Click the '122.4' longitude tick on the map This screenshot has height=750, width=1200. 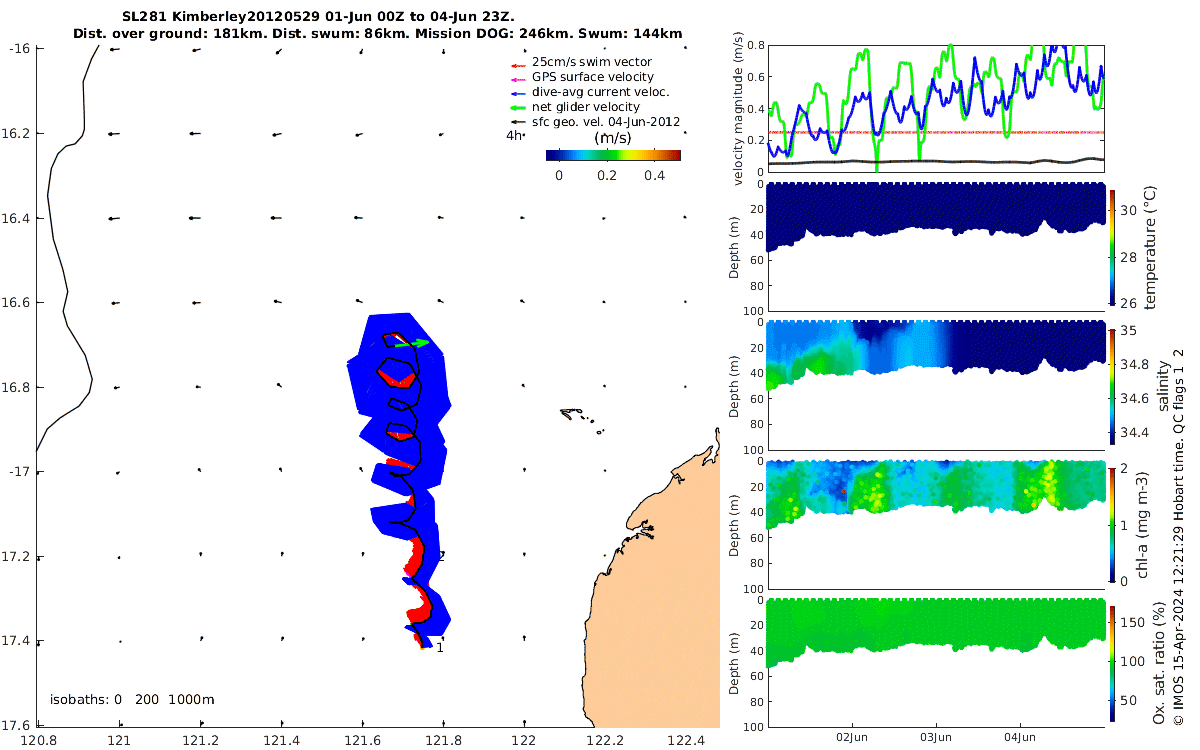click(x=684, y=740)
